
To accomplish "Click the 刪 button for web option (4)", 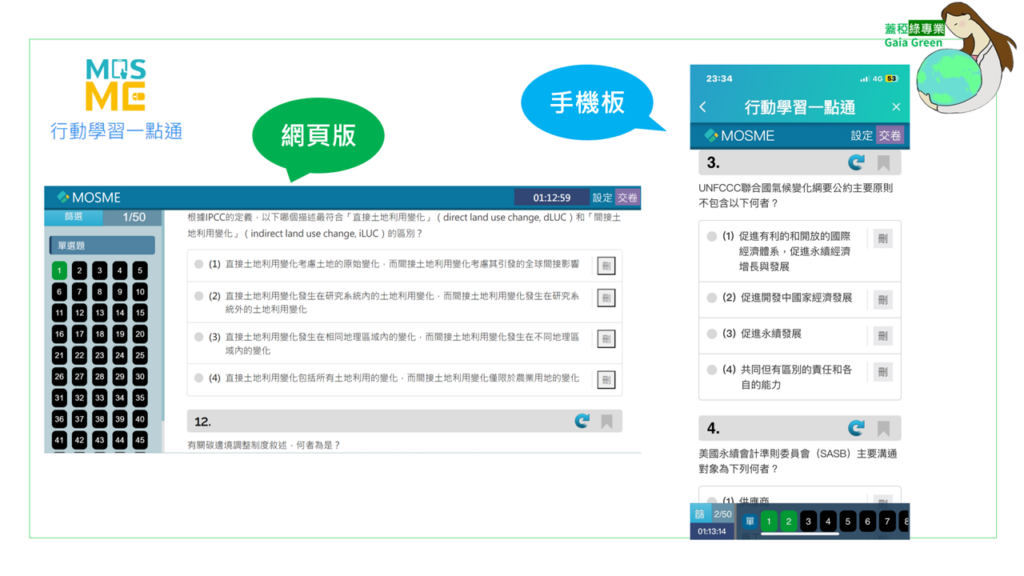I will [606, 379].
